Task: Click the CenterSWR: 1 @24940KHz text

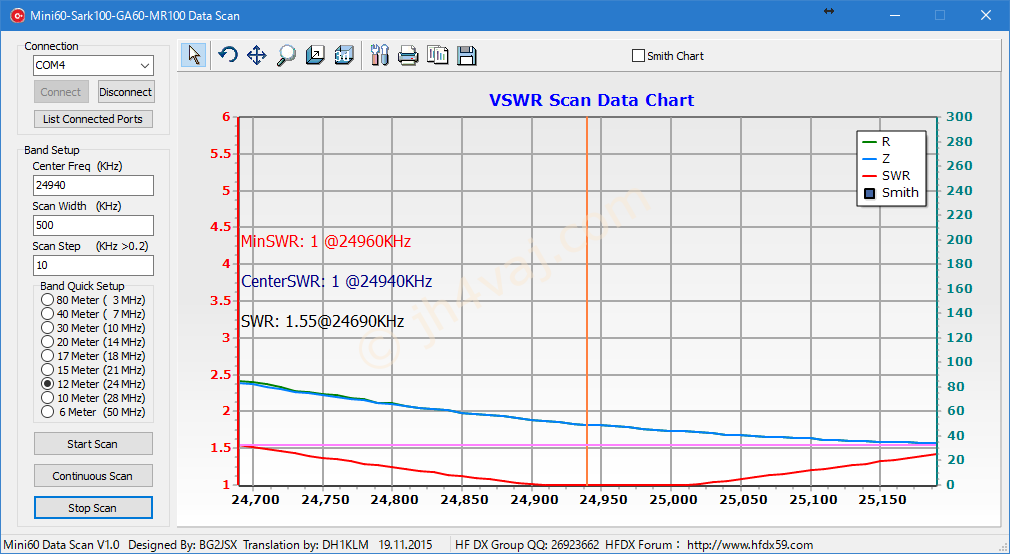Action: point(336,282)
